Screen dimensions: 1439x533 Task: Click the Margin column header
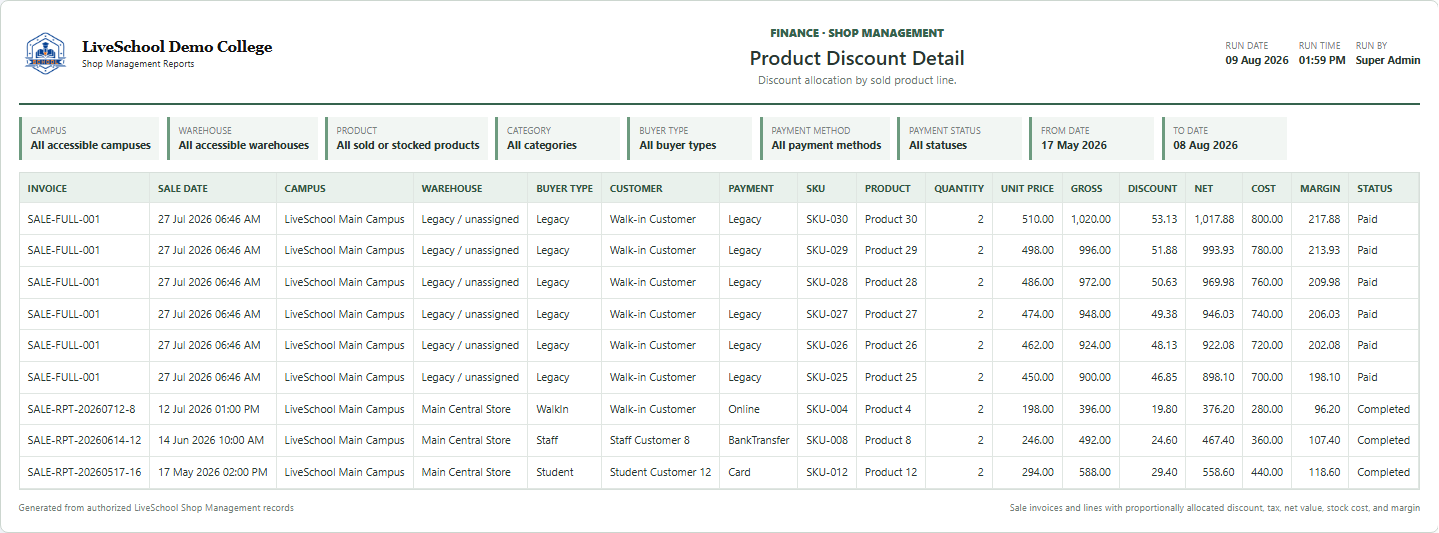[x=1320, y=188]
